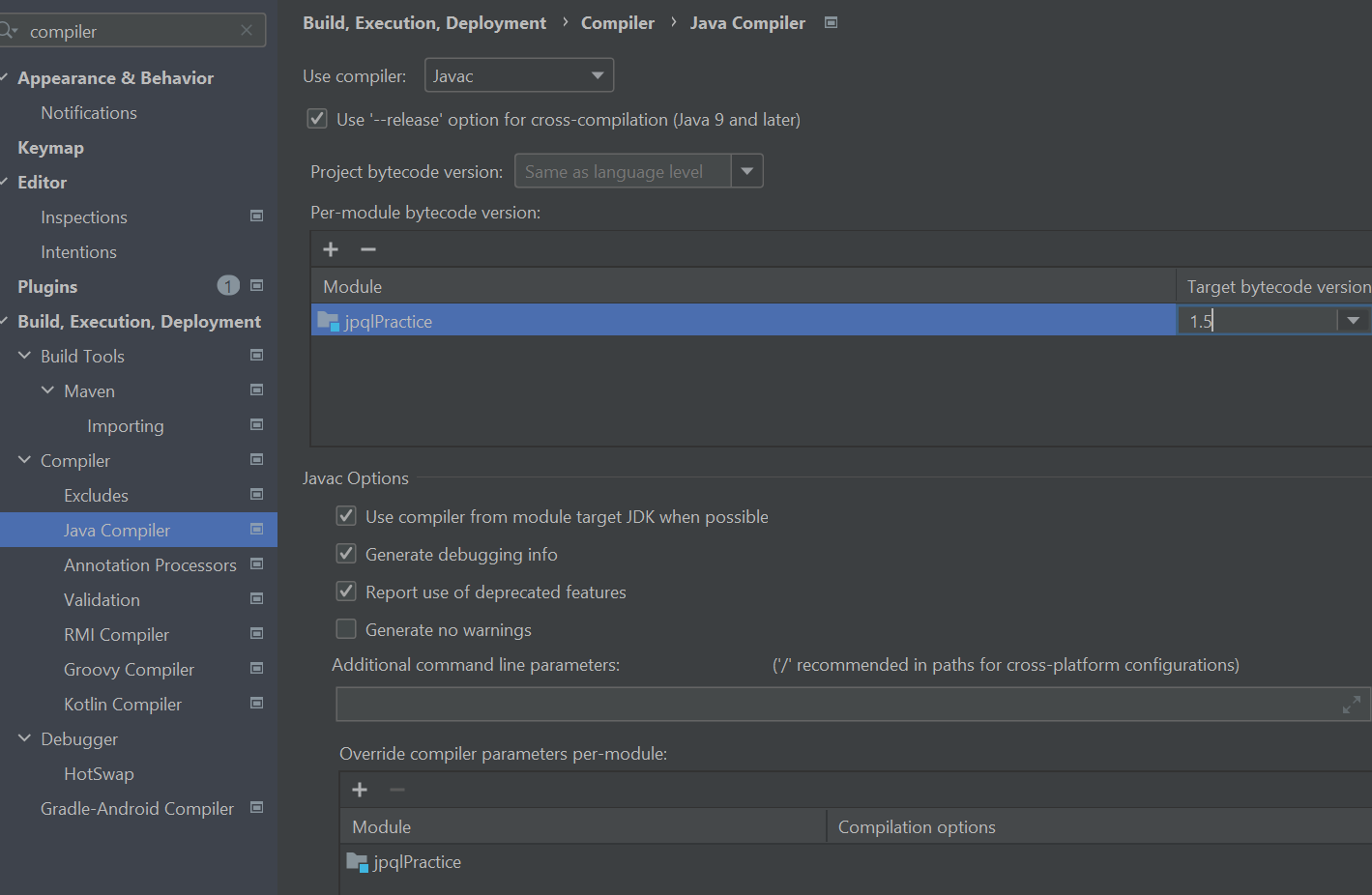Open the Compiler breadcrumb

618,22
